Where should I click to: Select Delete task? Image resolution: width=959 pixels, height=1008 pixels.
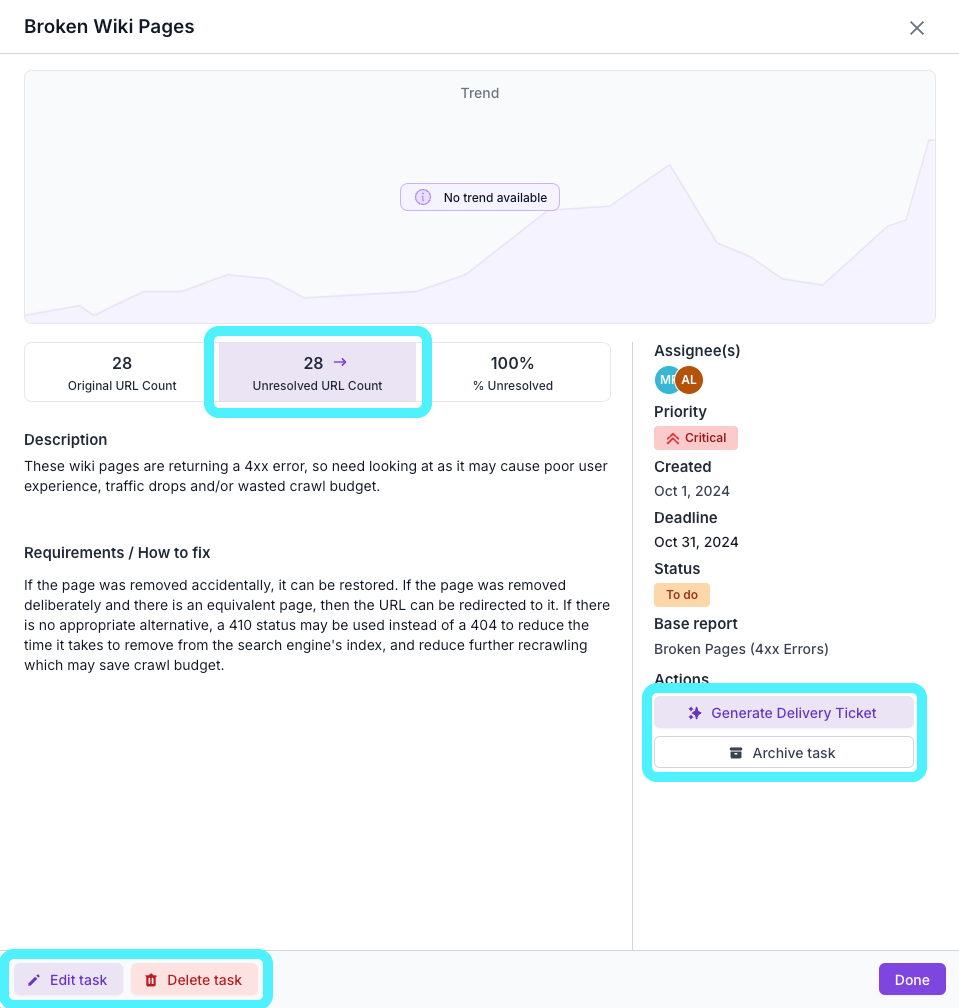pos(194,980)
